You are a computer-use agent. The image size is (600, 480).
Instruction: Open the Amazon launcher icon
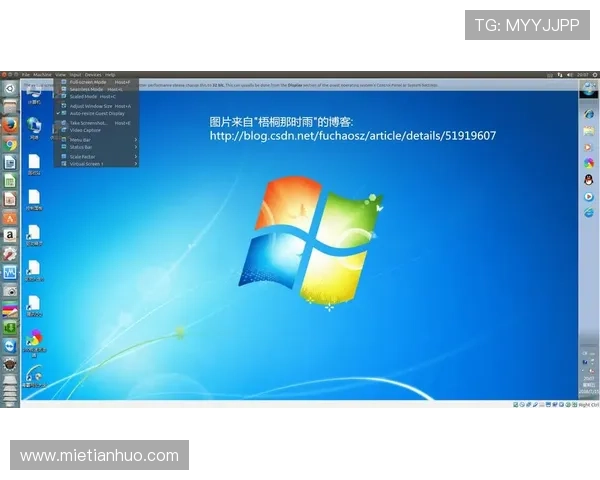tap(10, 236)
